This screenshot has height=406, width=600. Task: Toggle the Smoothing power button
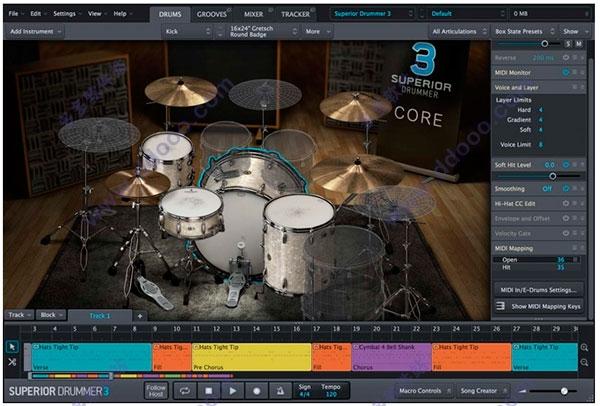(x=566, y=188)
